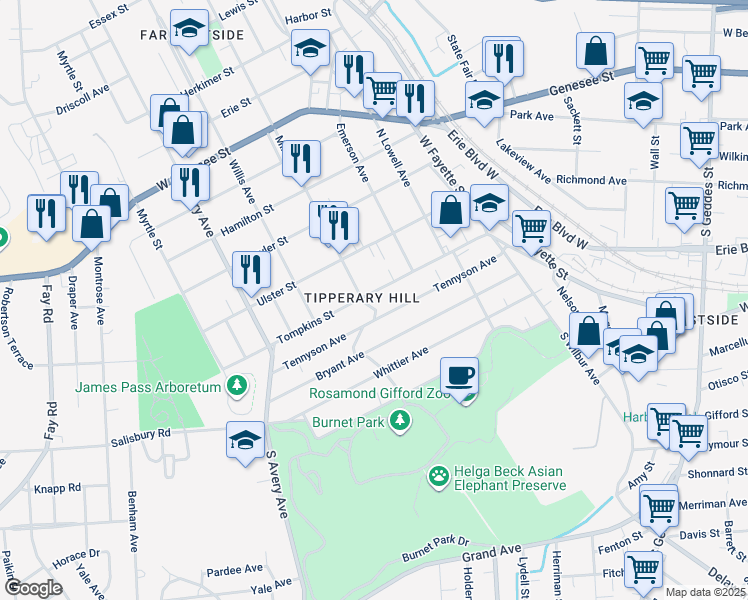Image resolution: width=748 pixels, height=600 pixels.
Task: Open the Google logo link
Action: point(32,588)
